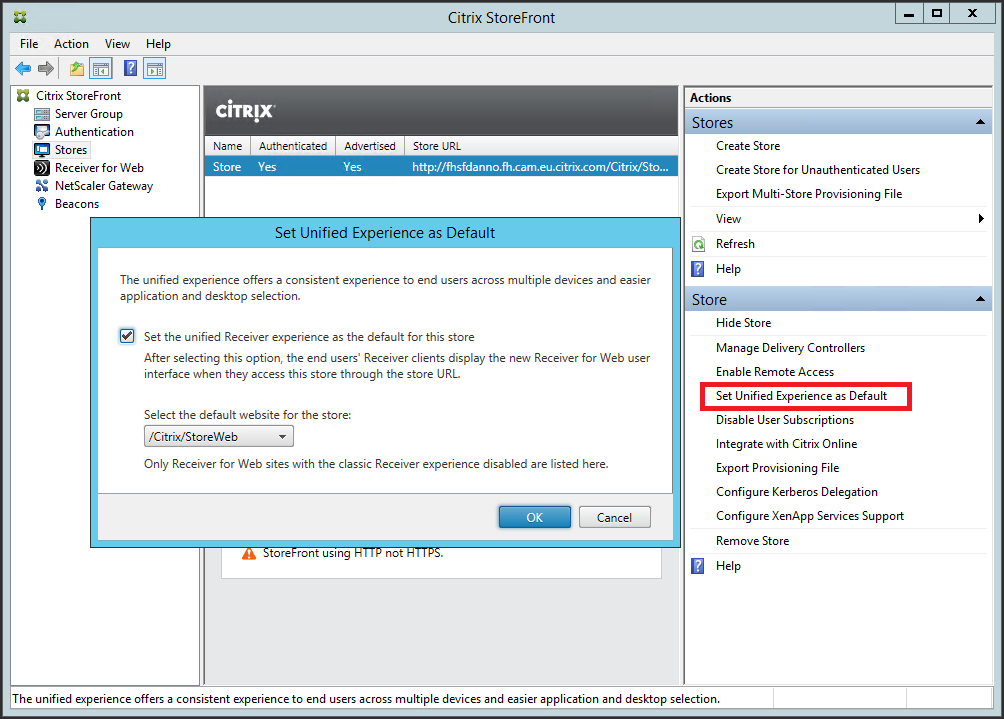Collapse the Stores actions section
Image resolution: width=1004 pixels, height=719 pixels.
(982, 123)
